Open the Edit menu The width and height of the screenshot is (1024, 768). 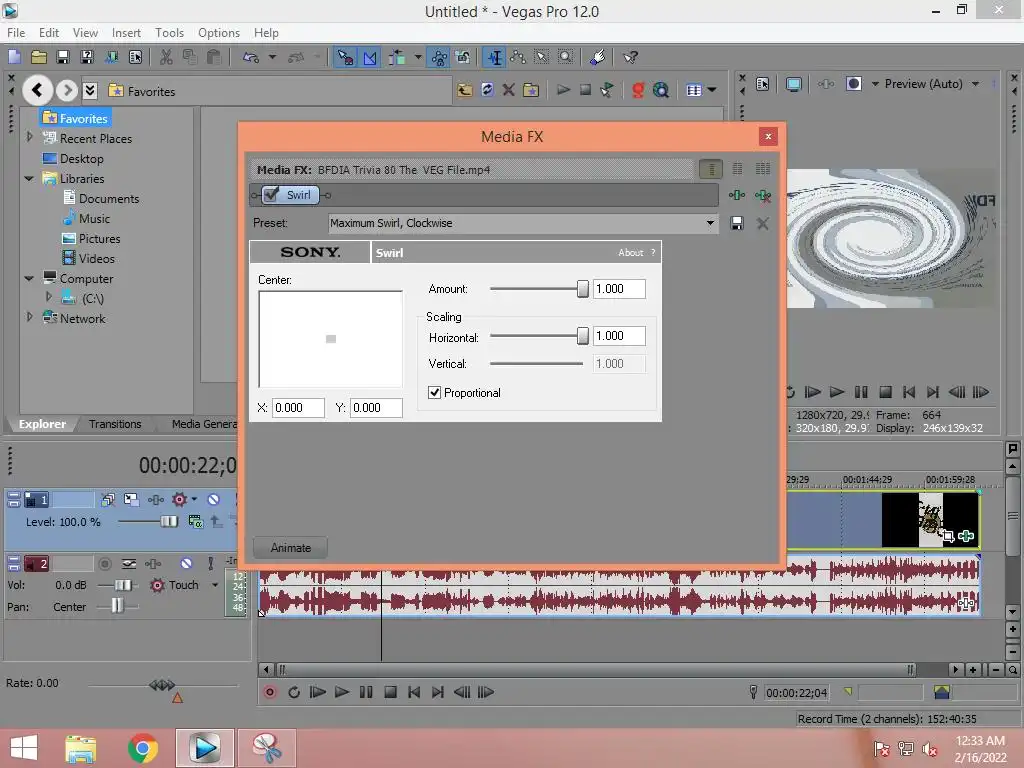click(48, 33)
